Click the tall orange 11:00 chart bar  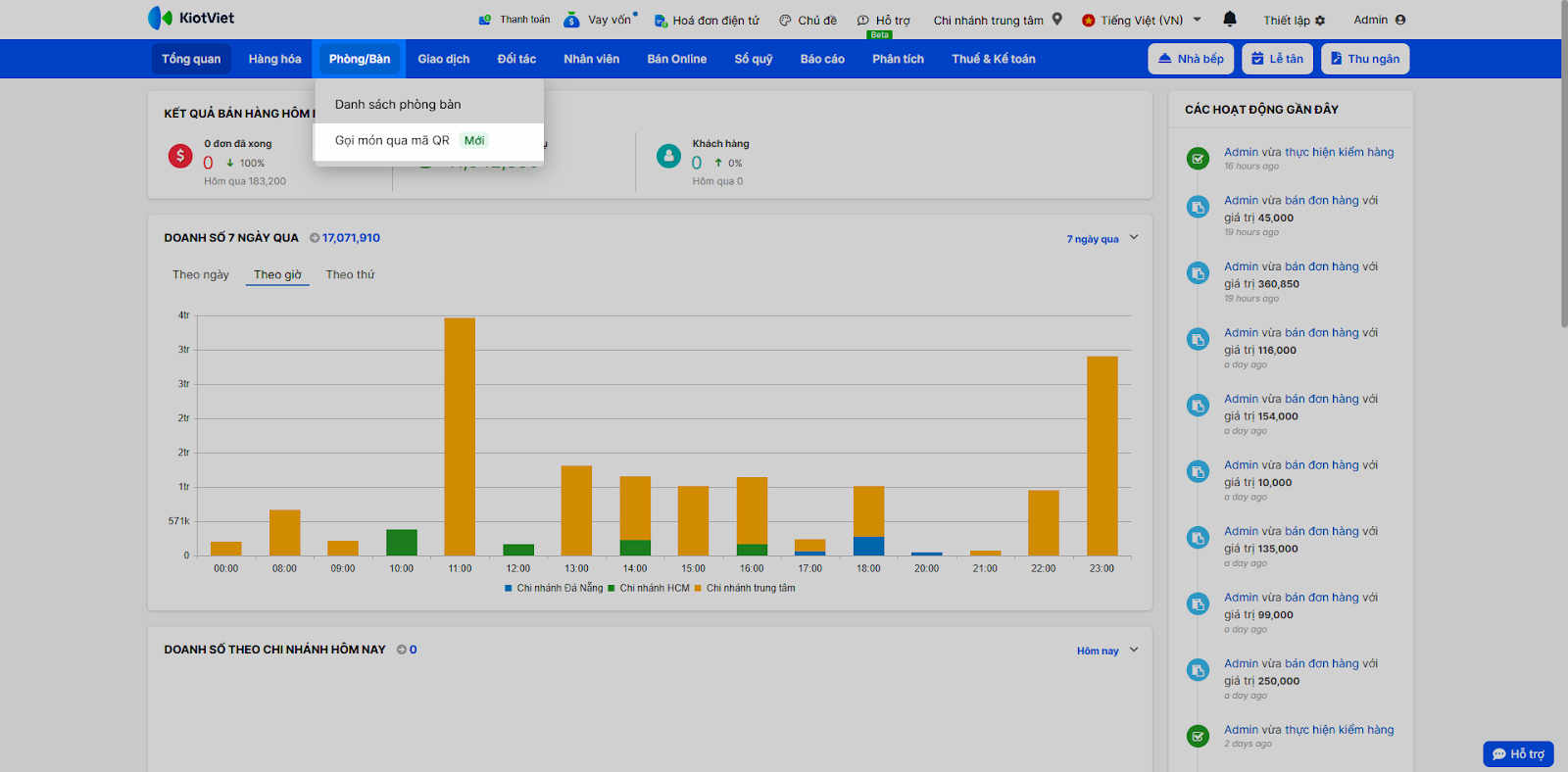tap(460, 436)
